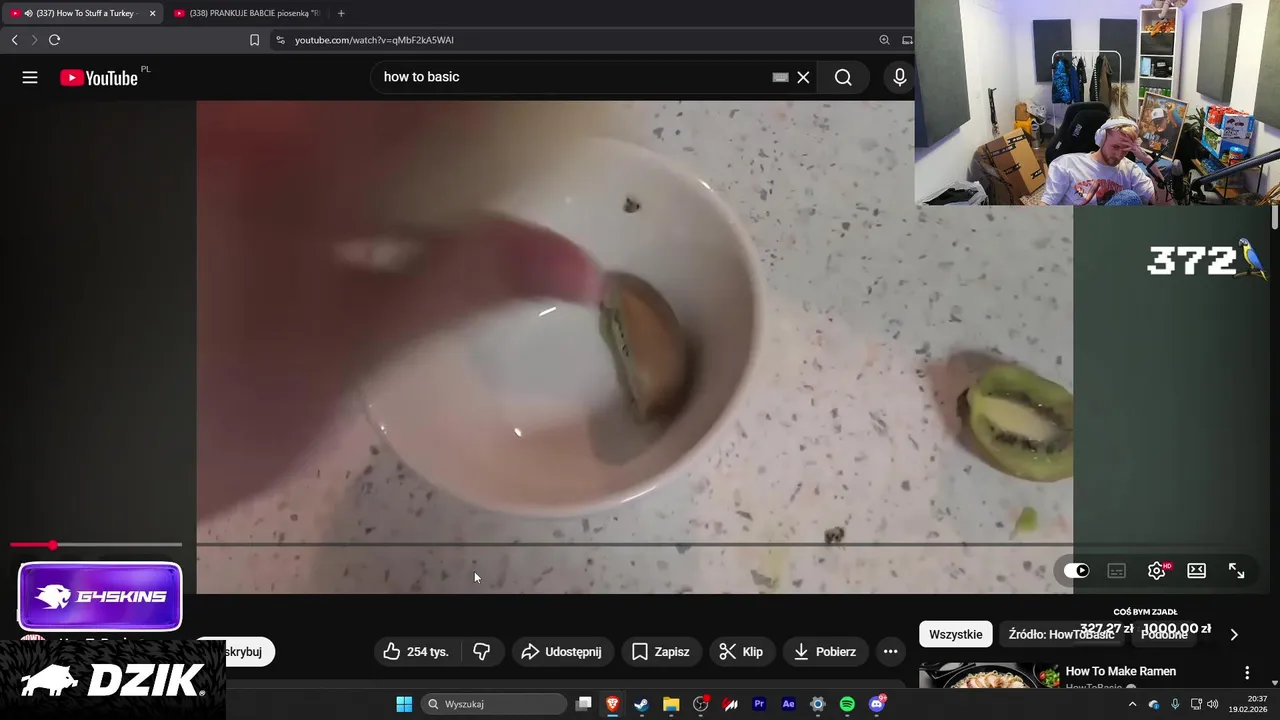
Task: Toggle subtitles on the video player
Action: 1117,570
